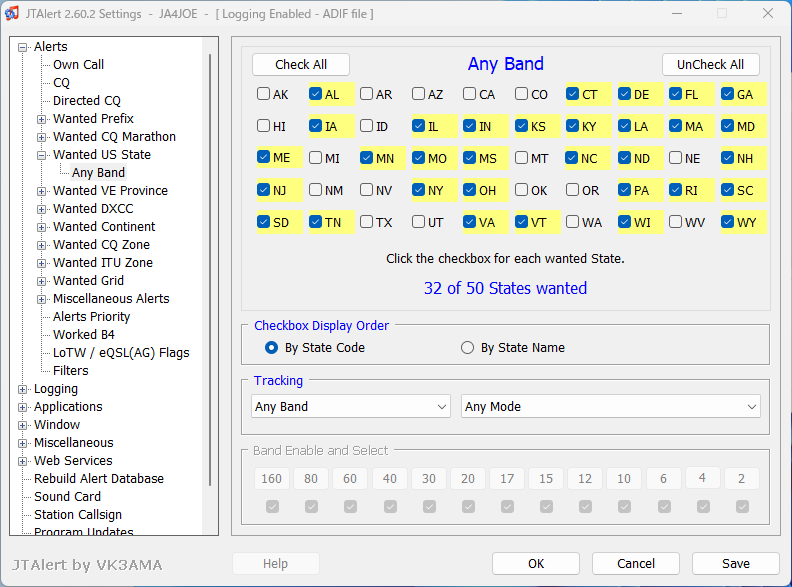Select By State Name radio button
This screenshot has height=587, width=792.
tap(467, 348)
